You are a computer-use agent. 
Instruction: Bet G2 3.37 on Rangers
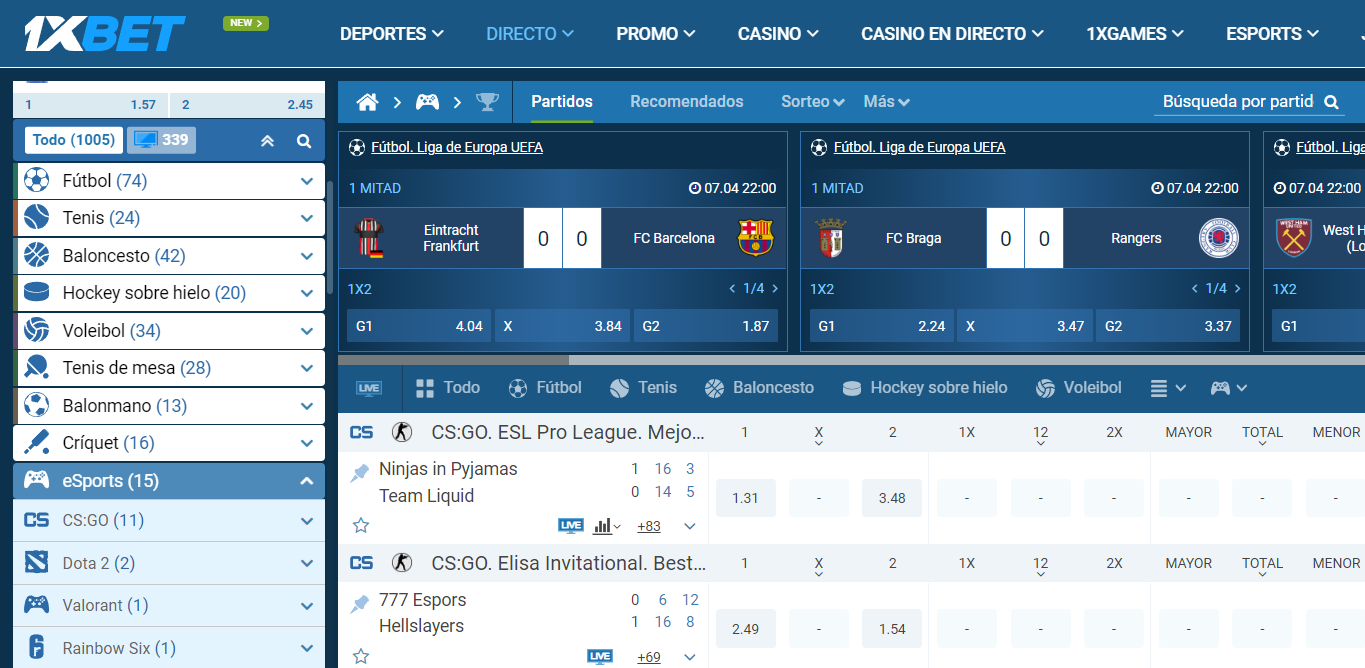tap(1168, 326)
